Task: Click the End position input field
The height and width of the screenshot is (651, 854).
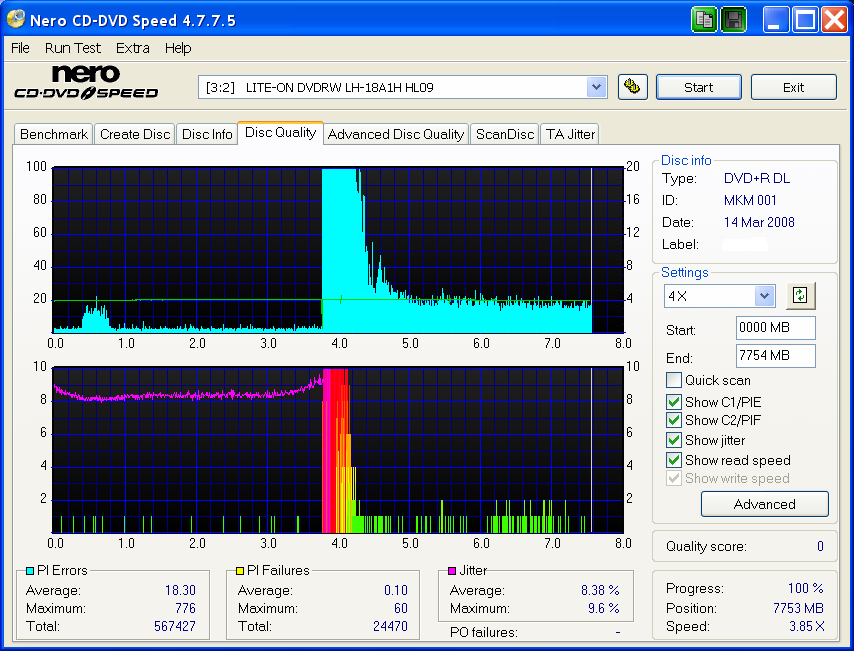Action: [x=775, y=357]
